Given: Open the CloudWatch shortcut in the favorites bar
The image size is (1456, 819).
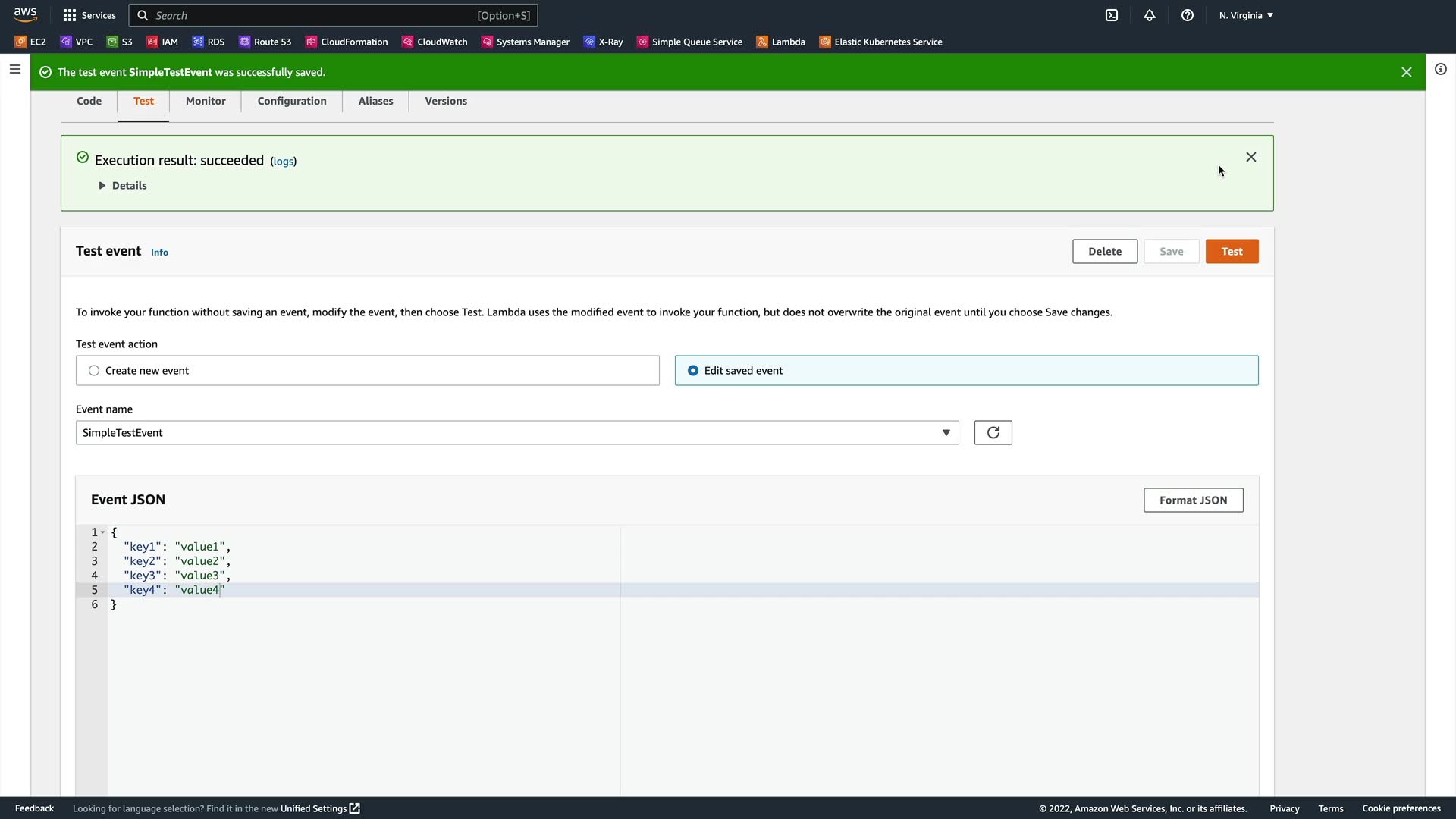Looking at the screenshot, I should (435, 42).
